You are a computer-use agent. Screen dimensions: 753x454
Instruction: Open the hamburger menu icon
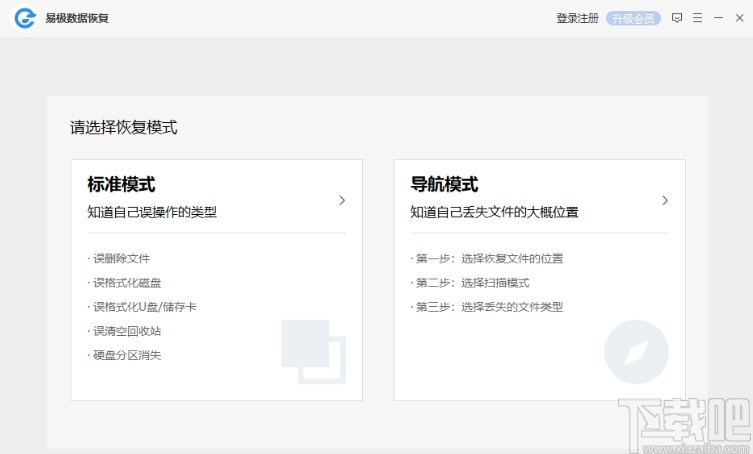pyautogui.click(x=697, y=18)
